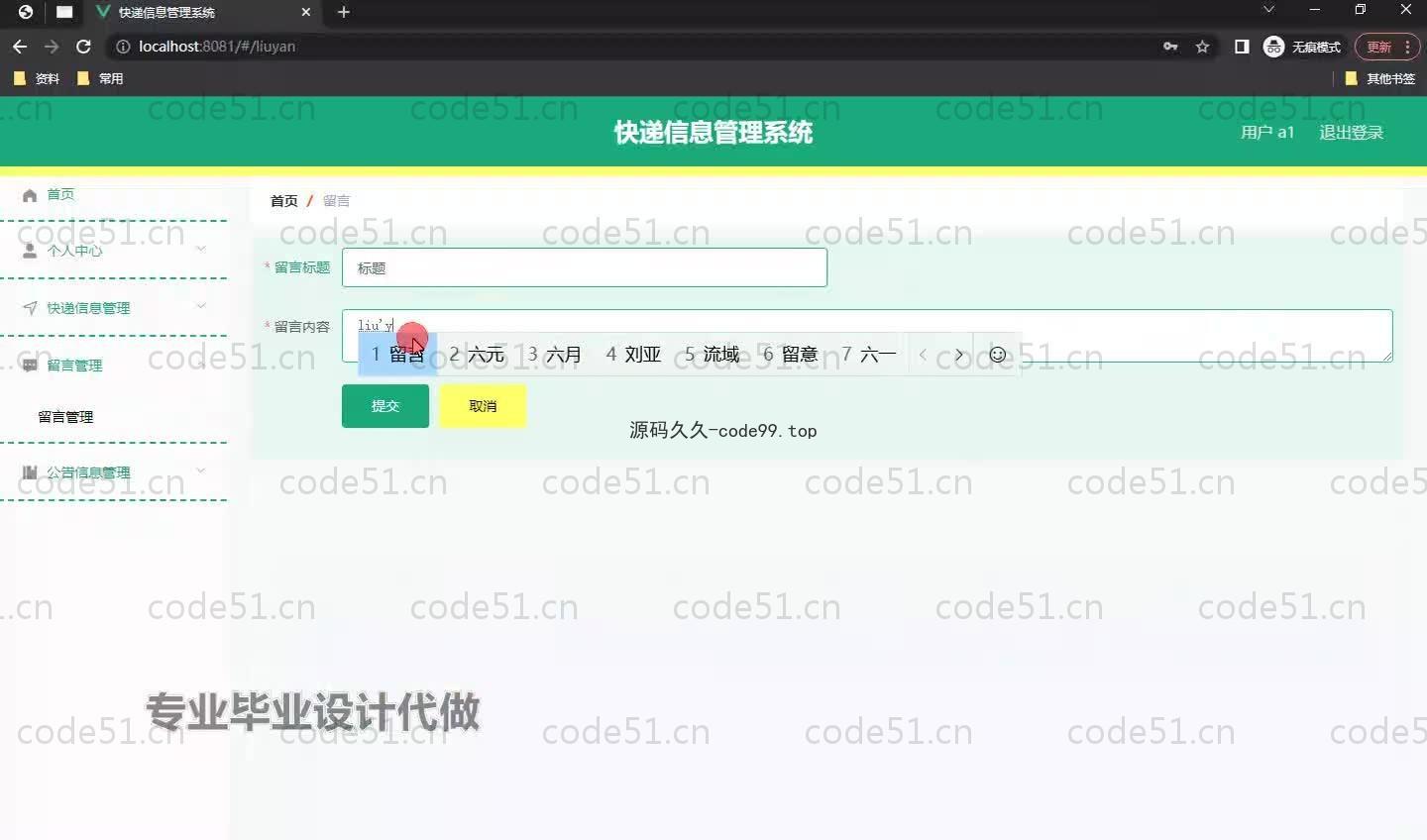1427x840 pixels.
Task: Click the 首页 breadcrumb link
Action: [x=283, y=201]
